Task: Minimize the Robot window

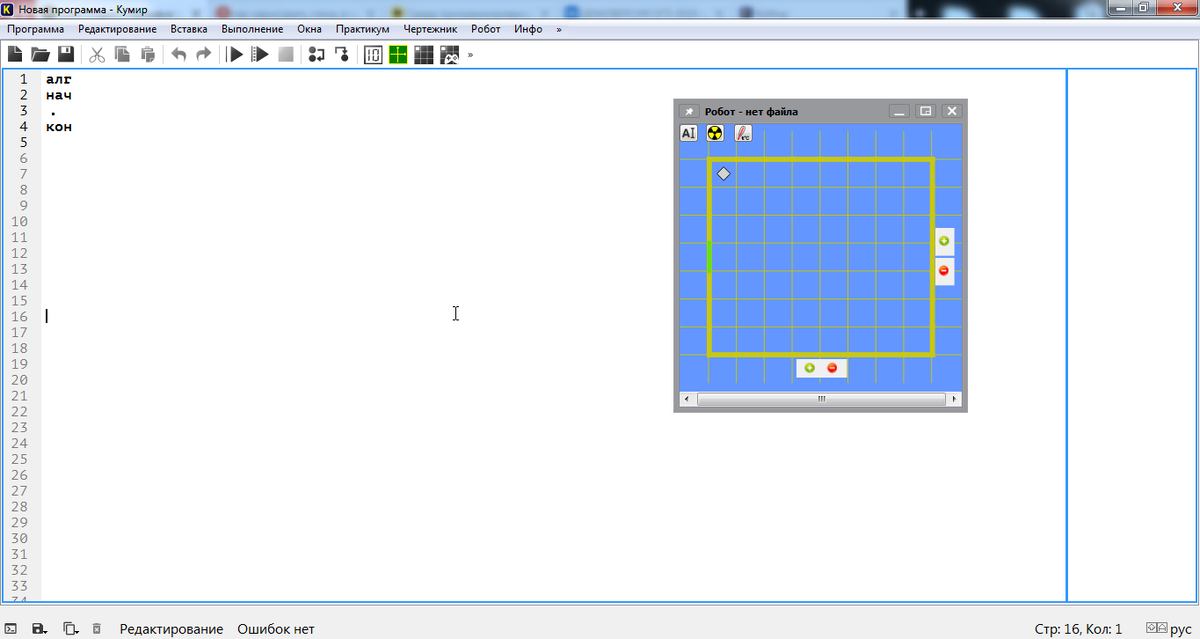Action: pyautogui.click(x=899, y=111)
